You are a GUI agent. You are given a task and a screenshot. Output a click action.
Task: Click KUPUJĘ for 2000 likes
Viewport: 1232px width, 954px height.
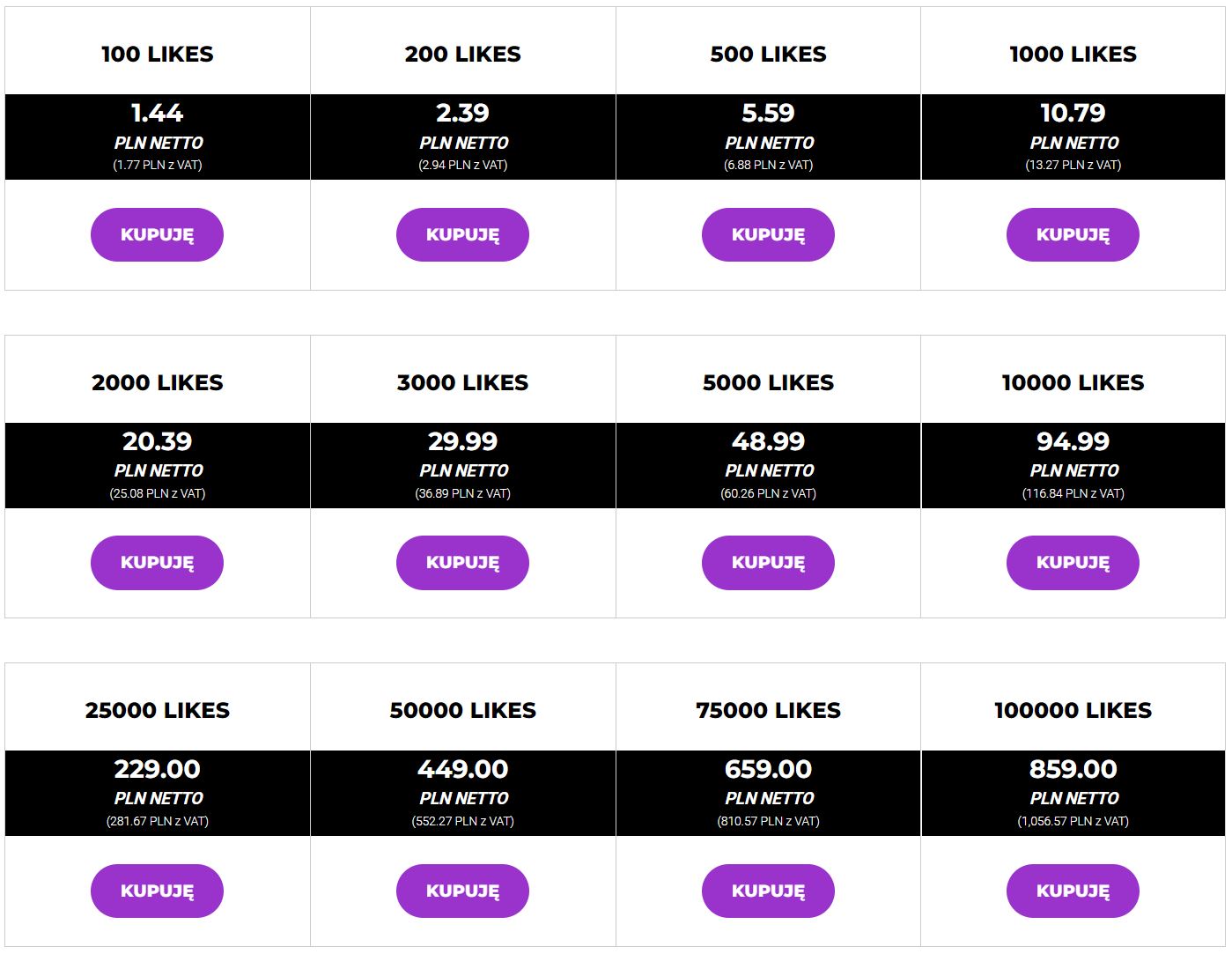pos(157,562)
